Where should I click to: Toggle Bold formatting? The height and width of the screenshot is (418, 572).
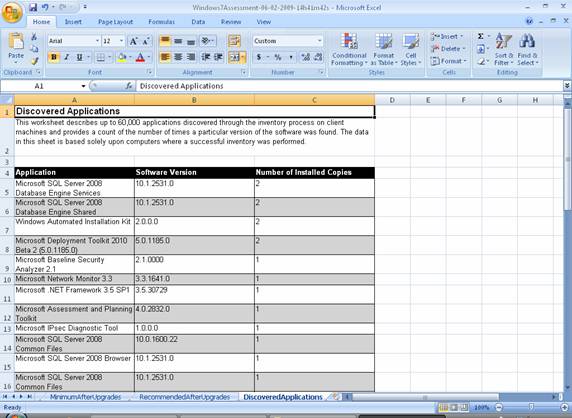tap(54, 57)
